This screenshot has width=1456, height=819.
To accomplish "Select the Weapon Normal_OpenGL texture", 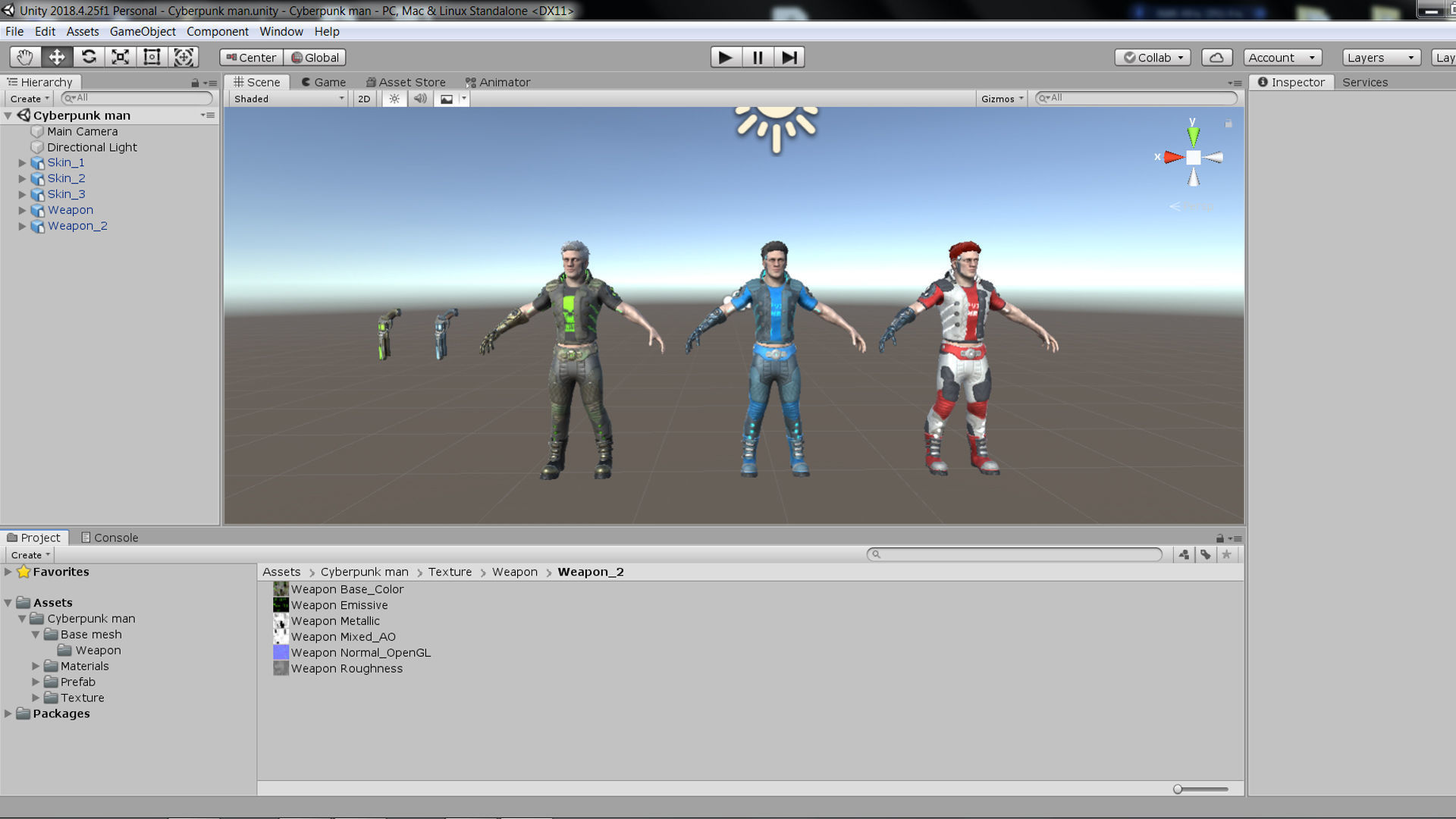I will pyautogui.click(x=360, y=653).
